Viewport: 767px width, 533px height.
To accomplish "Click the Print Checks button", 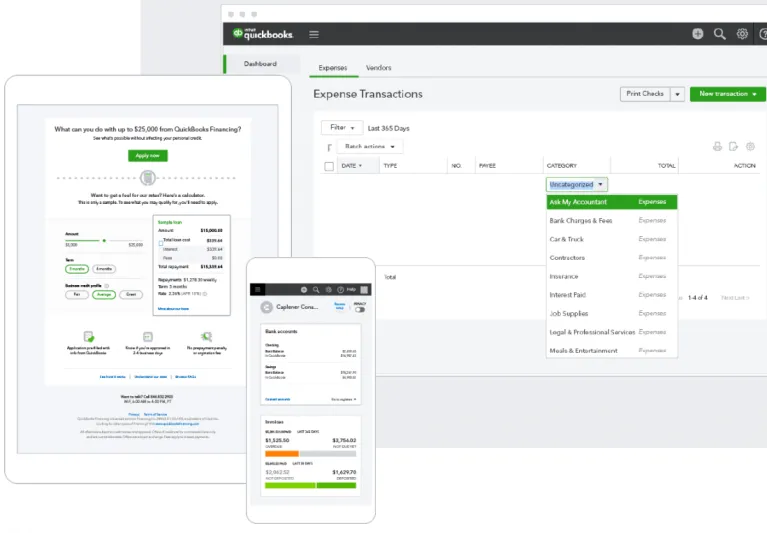I will pyautogui.click(x=645, y=94).
